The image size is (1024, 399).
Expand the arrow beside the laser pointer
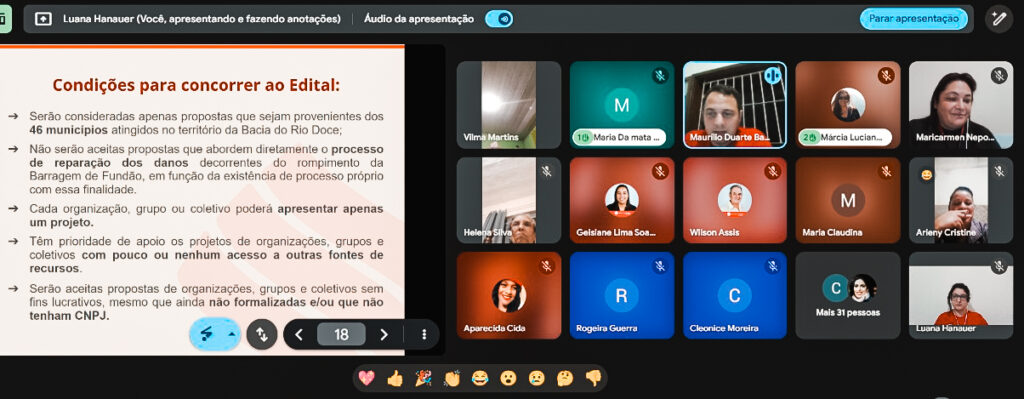(x=231, y=334)
